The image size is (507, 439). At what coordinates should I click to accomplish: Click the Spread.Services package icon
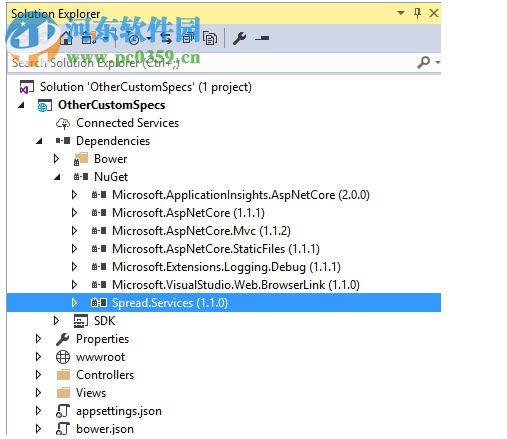coord(99,303)
